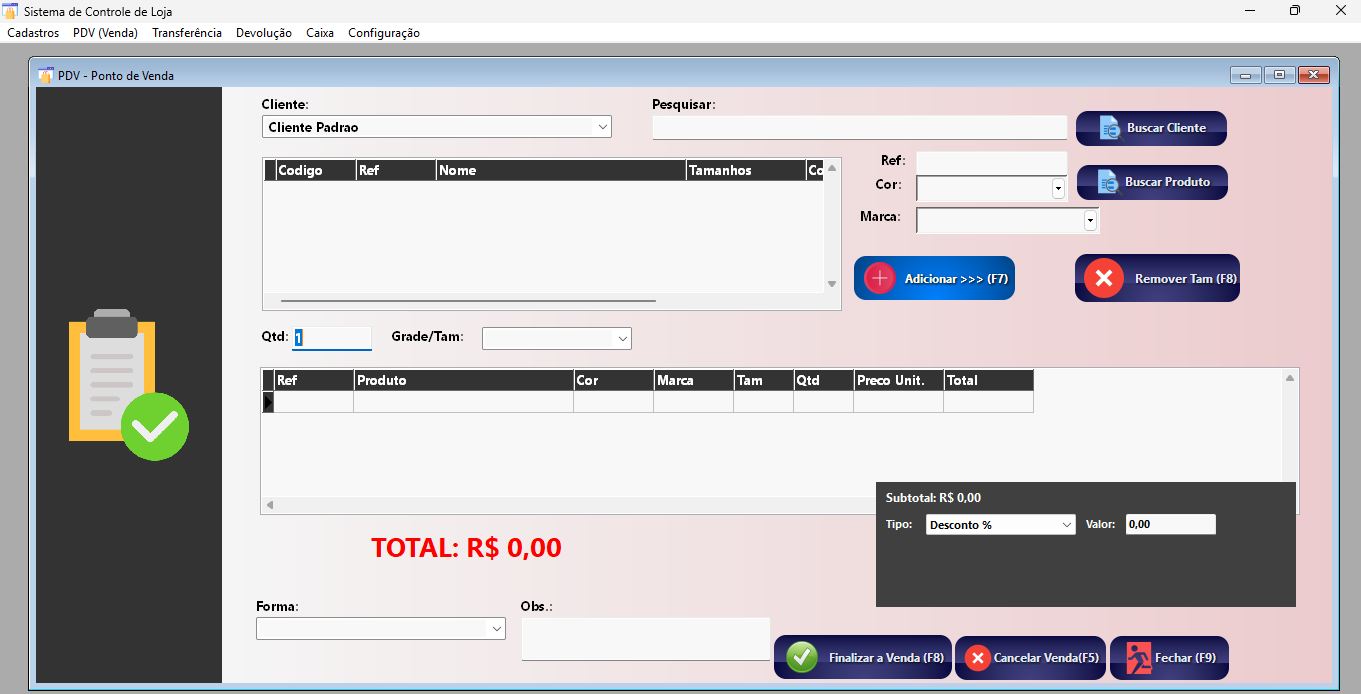
Task: Expand the Forma payment dropdown
Action: [496, 628]
